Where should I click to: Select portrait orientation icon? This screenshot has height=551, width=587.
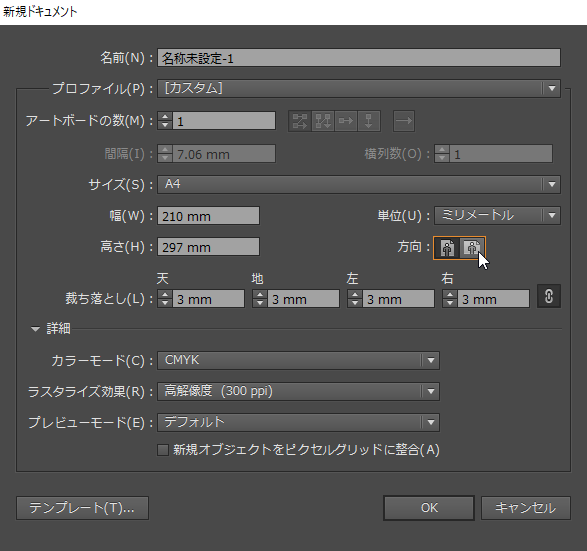(x=447, y=248)
